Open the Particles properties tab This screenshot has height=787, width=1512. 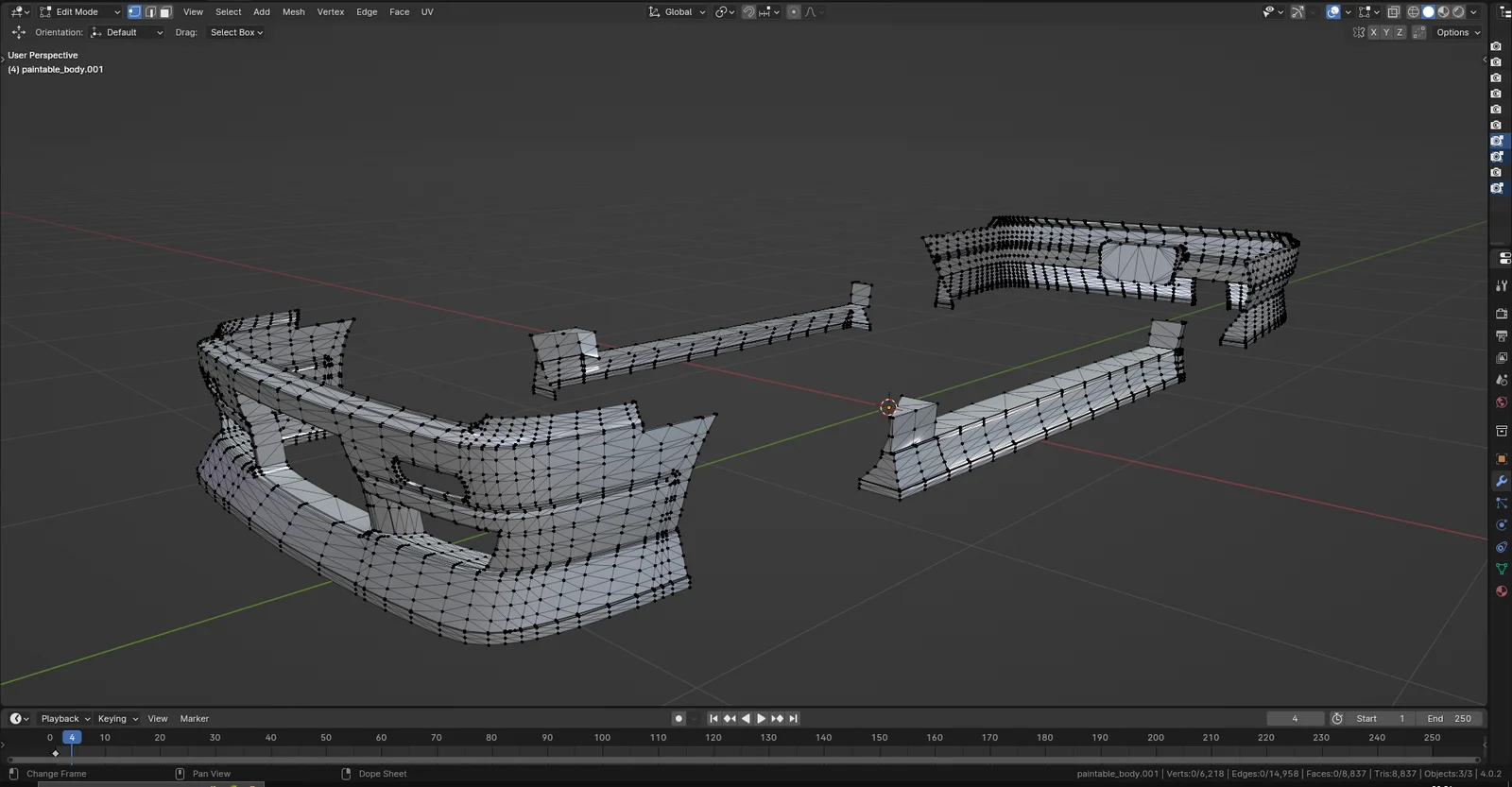point(1502,503)
